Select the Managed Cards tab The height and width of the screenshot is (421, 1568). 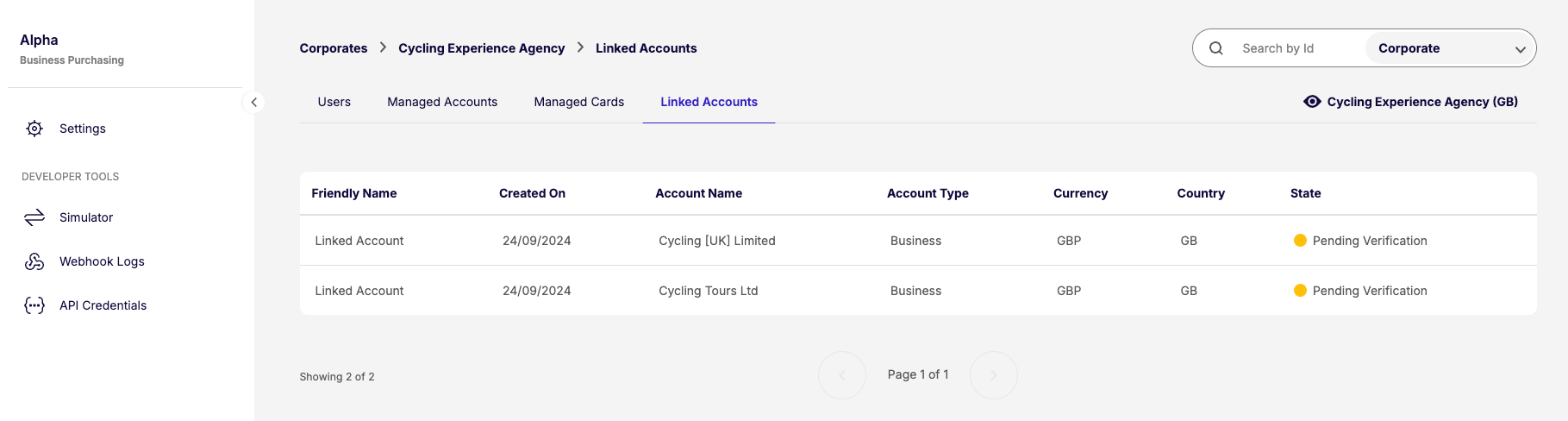tap(578, 102)
